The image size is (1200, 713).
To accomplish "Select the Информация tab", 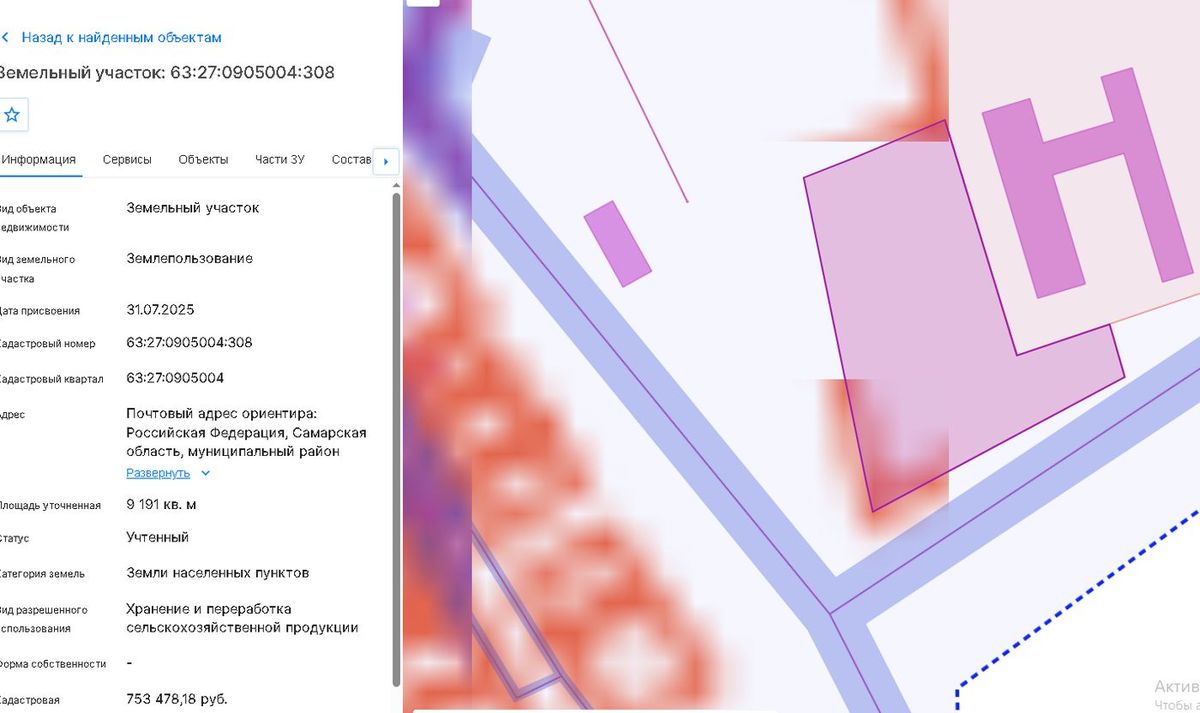I will 38,160.
